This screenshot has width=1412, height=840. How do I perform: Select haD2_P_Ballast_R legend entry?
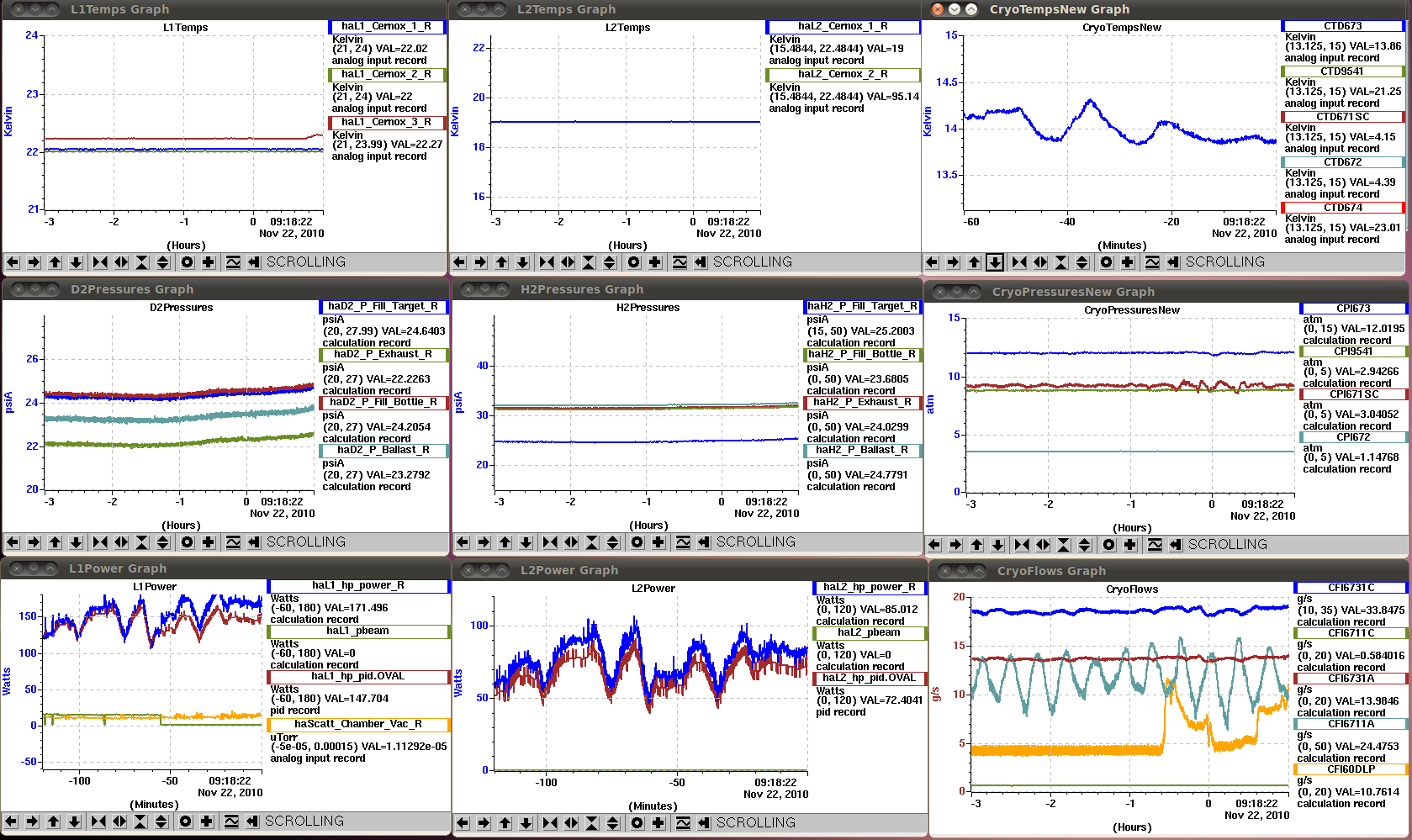tap(383, 451)
